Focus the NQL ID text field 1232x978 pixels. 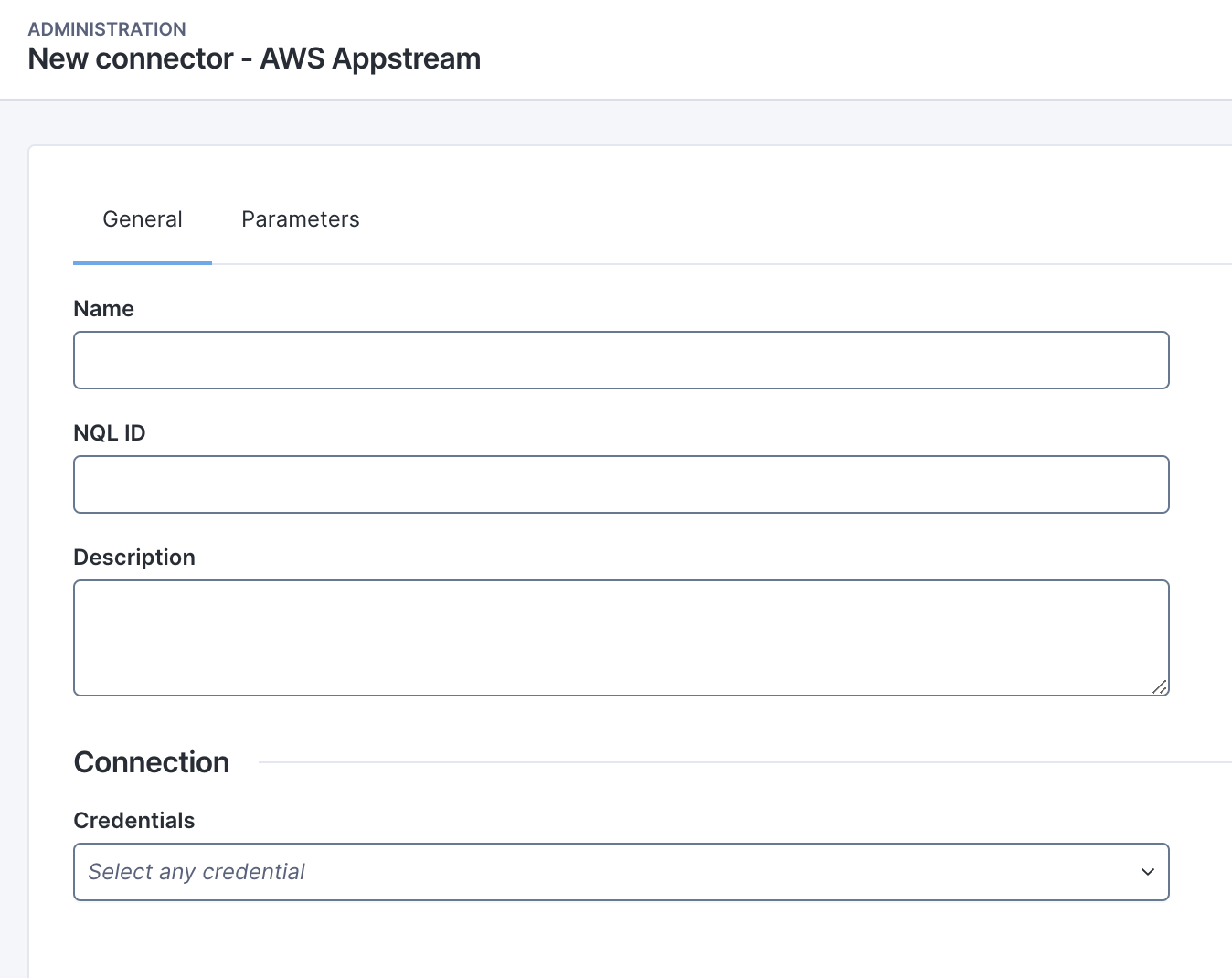pyautogui.click(x=621, y=484)
